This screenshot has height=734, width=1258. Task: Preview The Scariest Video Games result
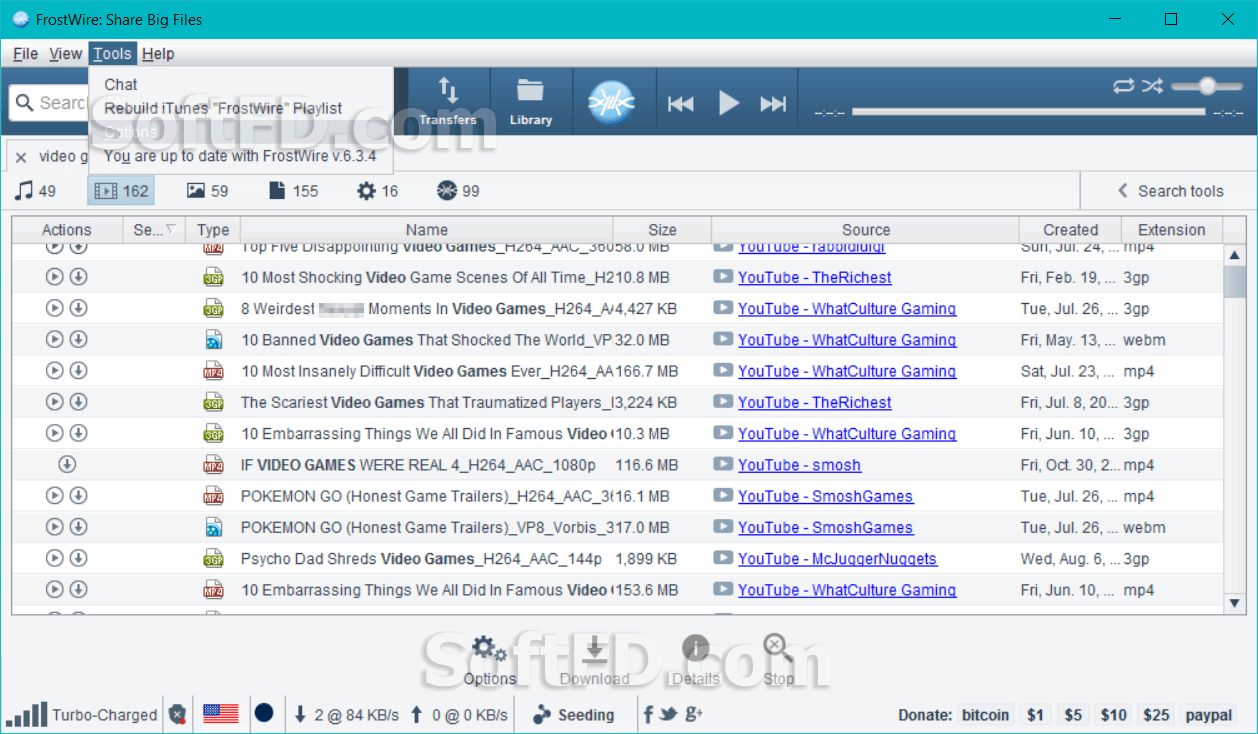pyautogui.click(x=55, y=402)
